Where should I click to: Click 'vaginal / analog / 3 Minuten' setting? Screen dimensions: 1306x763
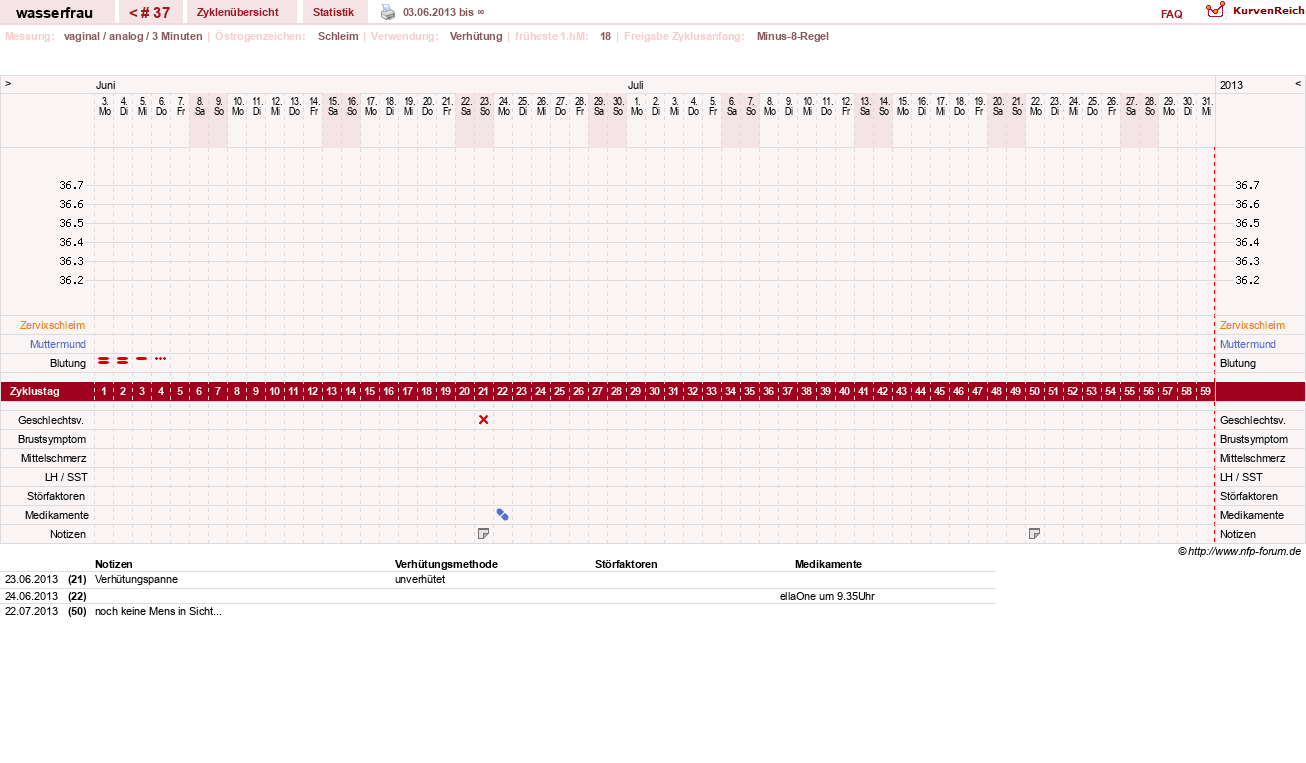[133, 36]
